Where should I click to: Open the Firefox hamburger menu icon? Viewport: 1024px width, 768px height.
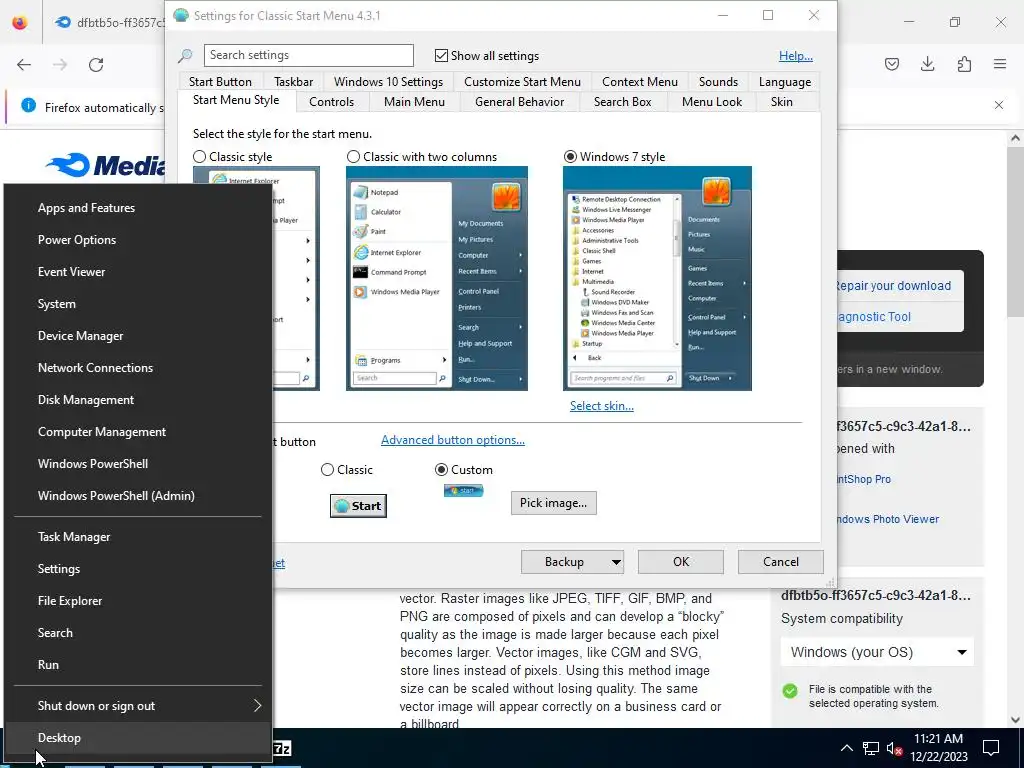point(1000,64)
